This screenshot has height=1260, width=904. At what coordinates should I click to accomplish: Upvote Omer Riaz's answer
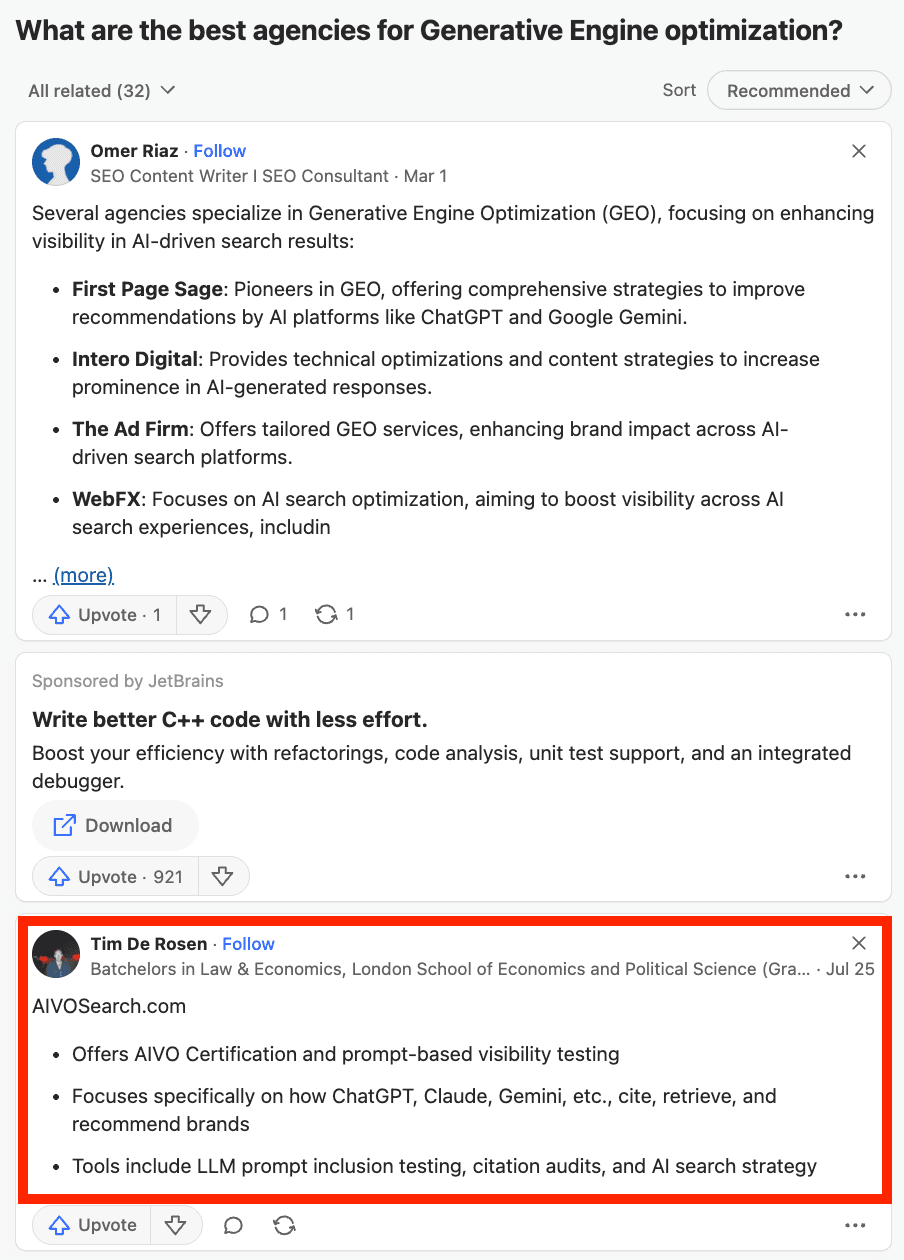105,615
